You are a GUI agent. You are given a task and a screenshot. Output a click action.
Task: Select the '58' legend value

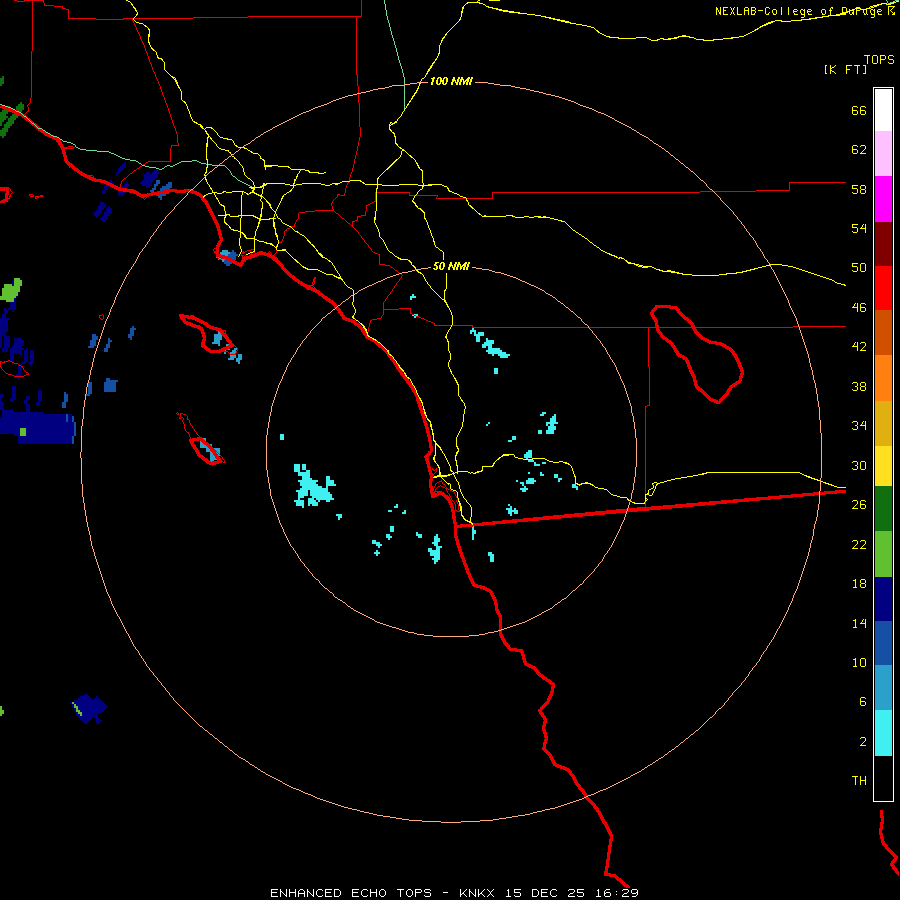(x=859, y=189)
